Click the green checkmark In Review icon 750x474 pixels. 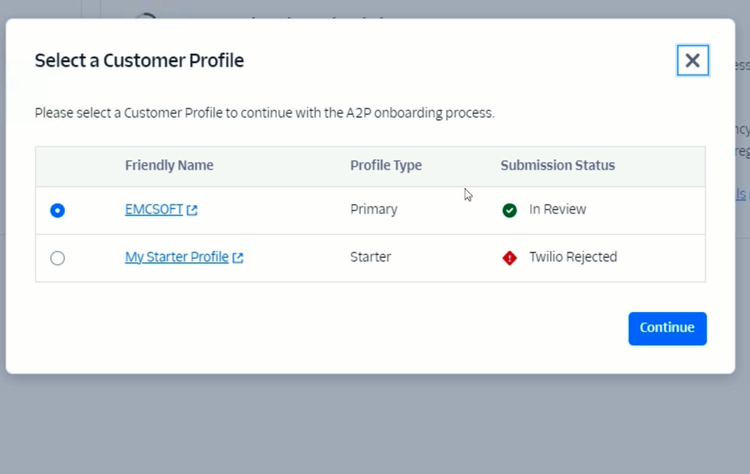pos(510,210)
